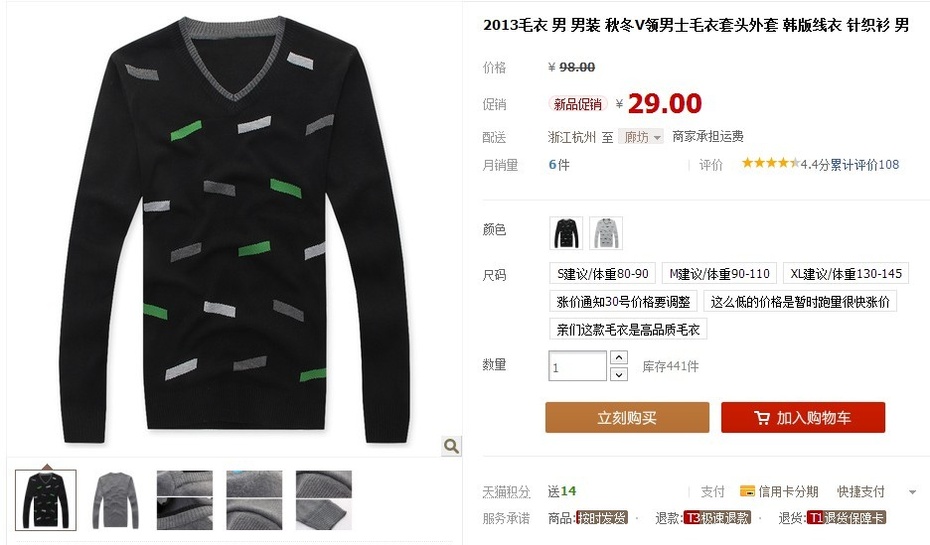The image size is (930, 545).
Task: Click the T3 极速退款 badge
Action: [x=717, y=518]
